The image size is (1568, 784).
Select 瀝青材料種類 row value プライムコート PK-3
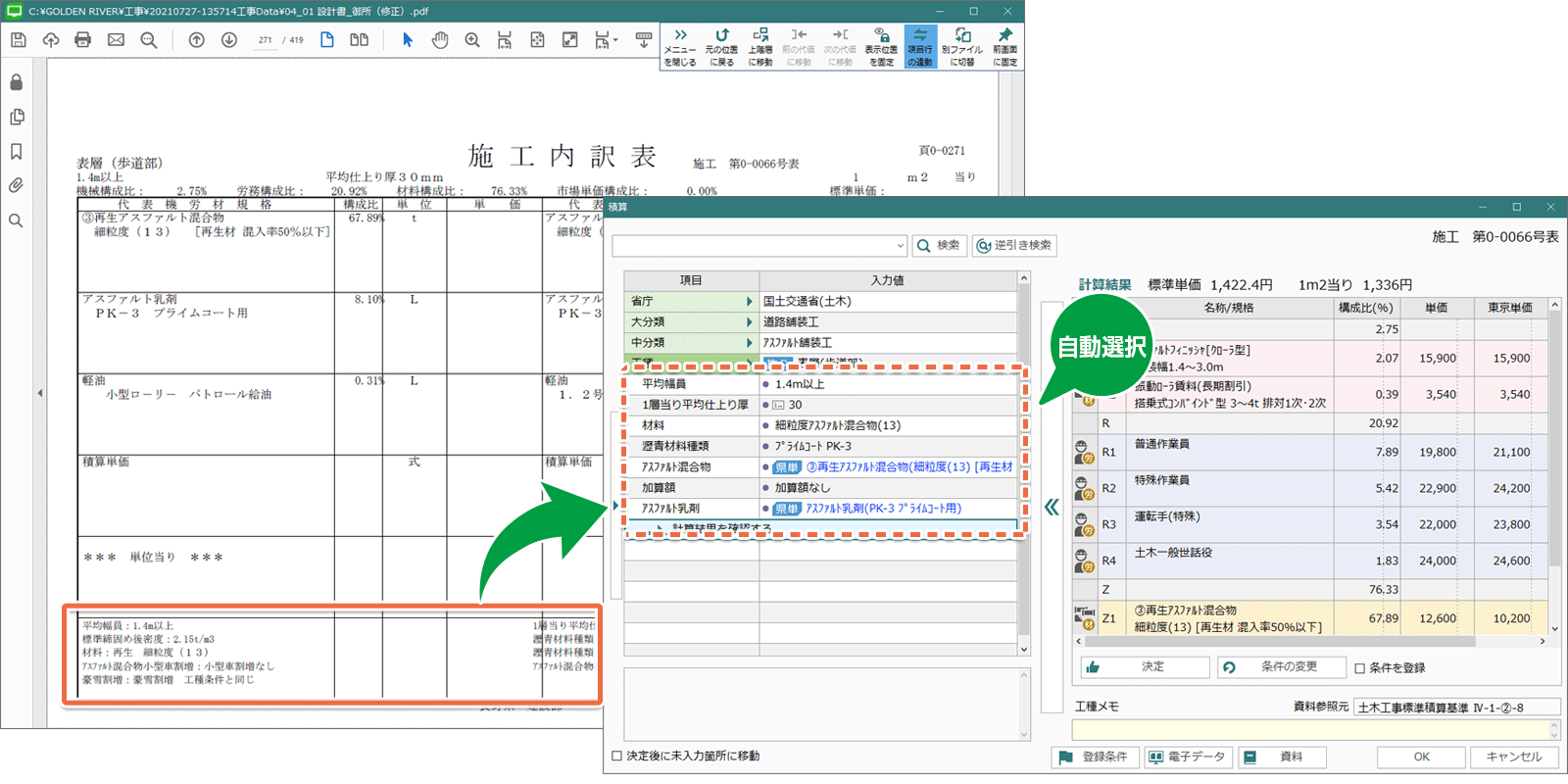click(813, 446)
